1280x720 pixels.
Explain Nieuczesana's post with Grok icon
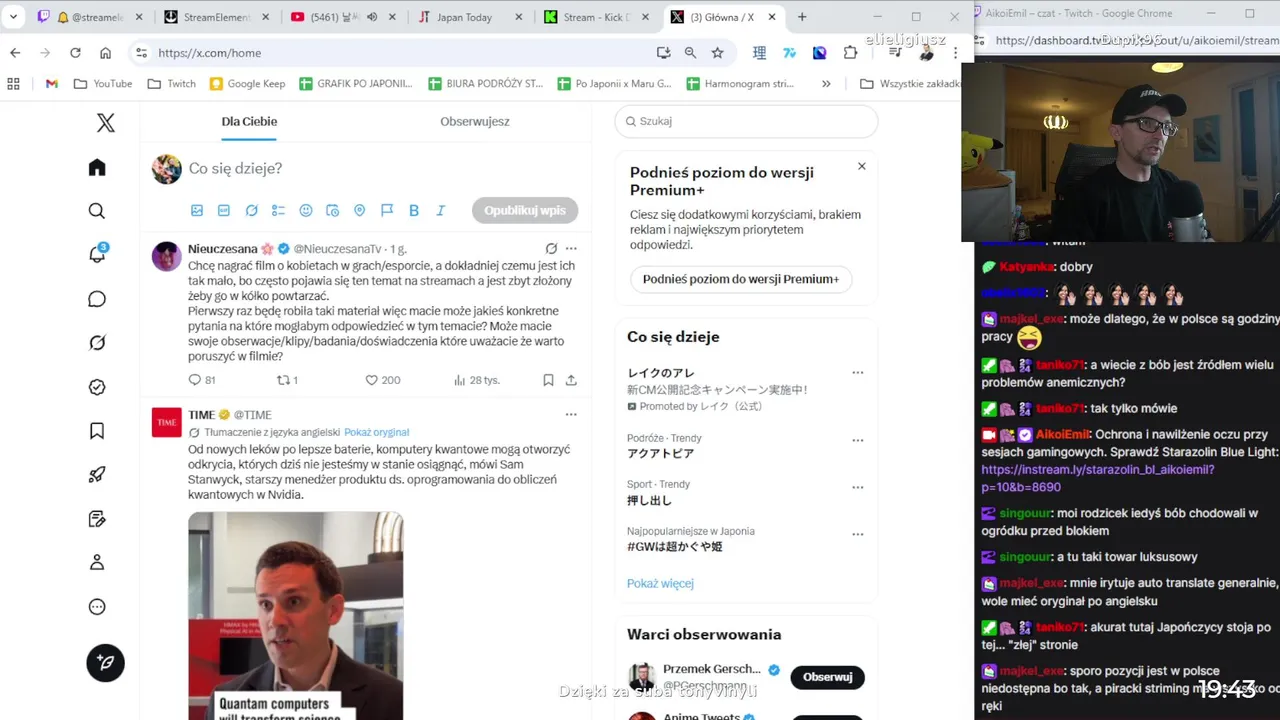coord(551,249)
